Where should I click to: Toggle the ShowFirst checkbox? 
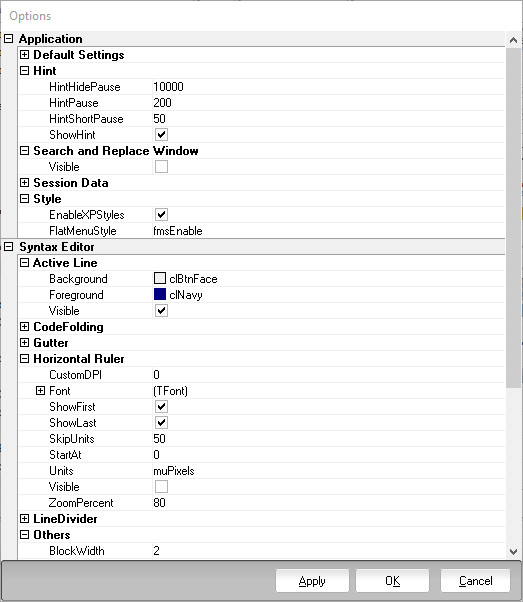pyautogui.click(x=161, y=407)
